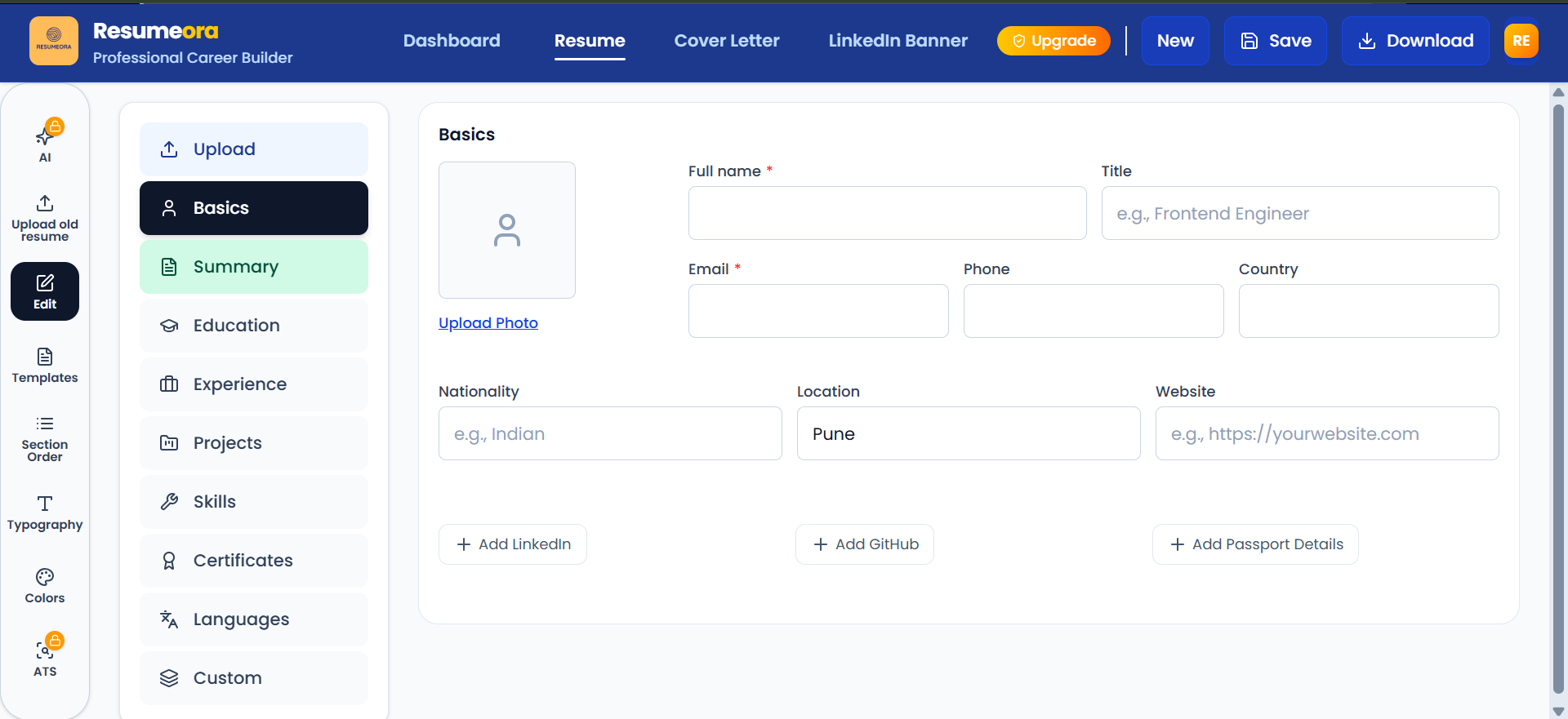Image resolution: width=1568 pixels, height=719 pixels.
Task: Click the page vertical scrollbar
Action: click(x=1558, y=400)
